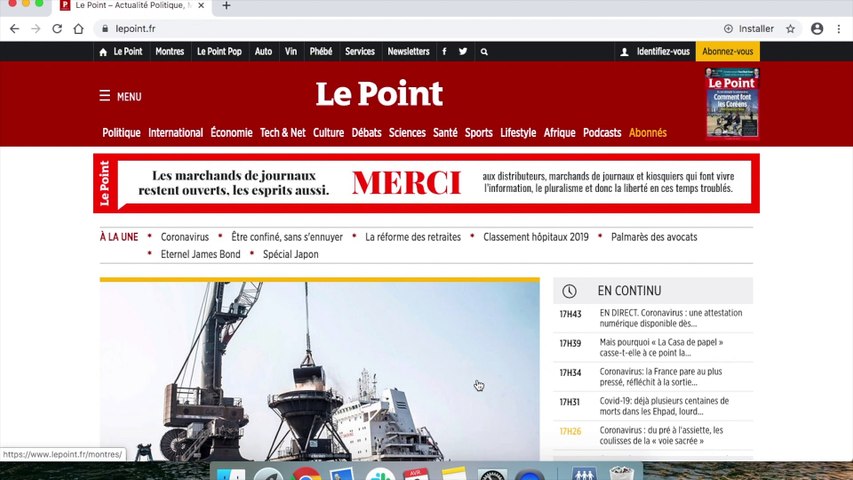853x480 pixels.
Task: Open the Politique section
Action: [121, 133]
